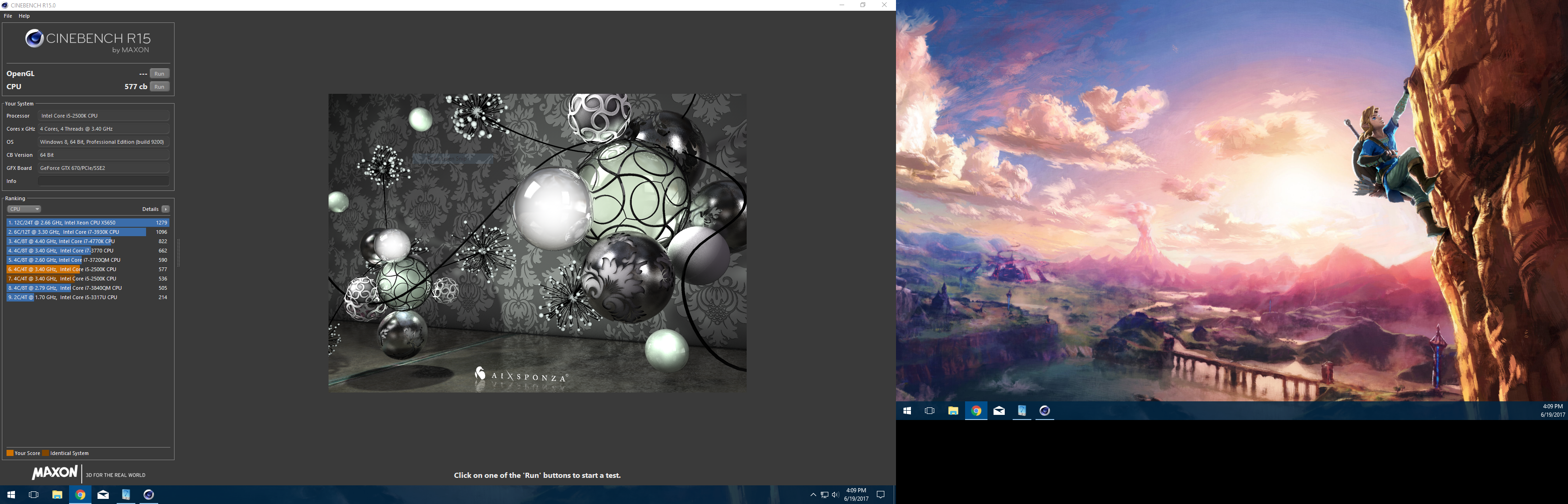This screenshot has width=1568, height=504.
Task: Open Action Center notifications icon
Action: tap(880, 495)
